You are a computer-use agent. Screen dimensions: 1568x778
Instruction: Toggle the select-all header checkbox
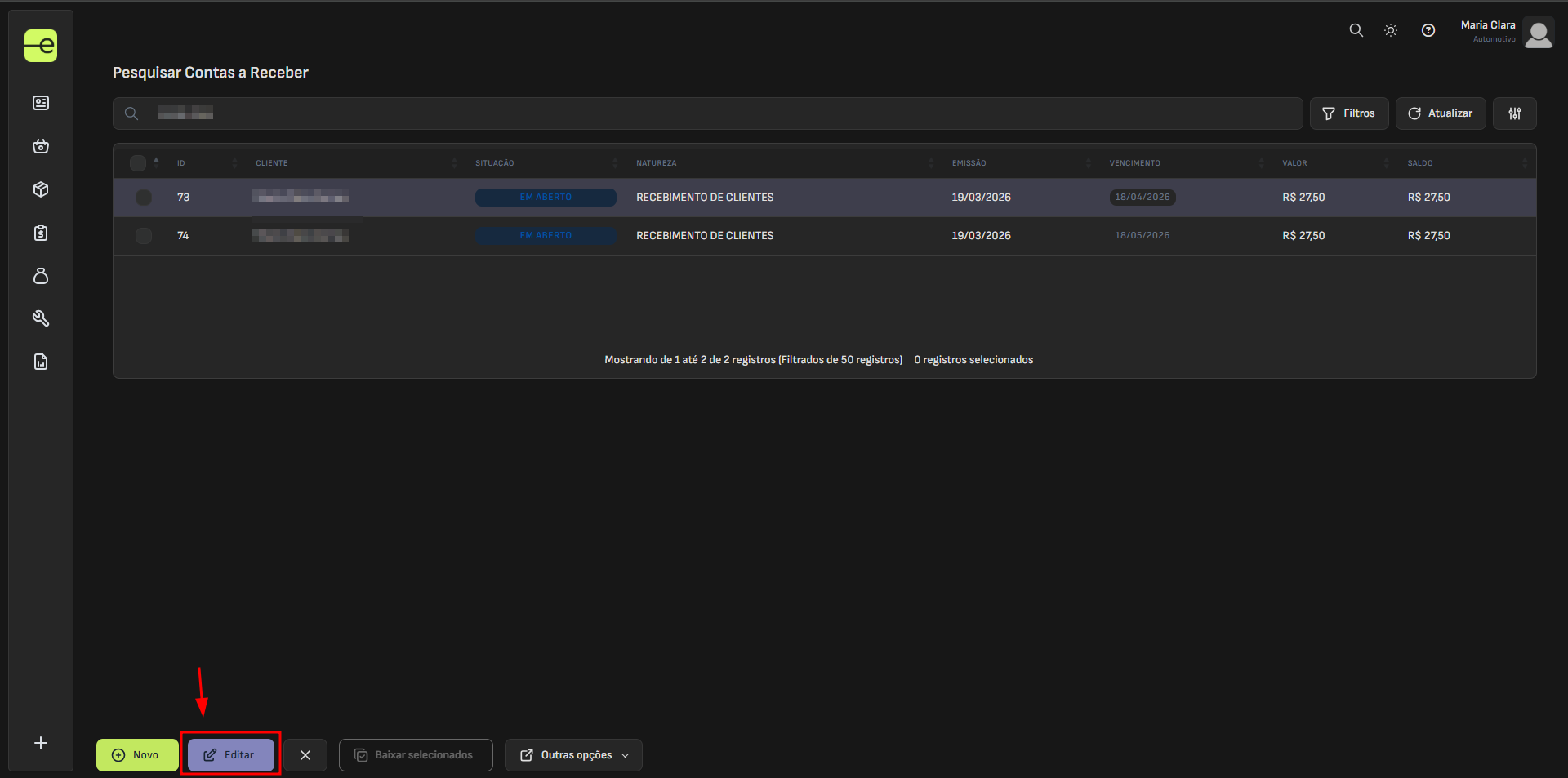coord(138,163)
